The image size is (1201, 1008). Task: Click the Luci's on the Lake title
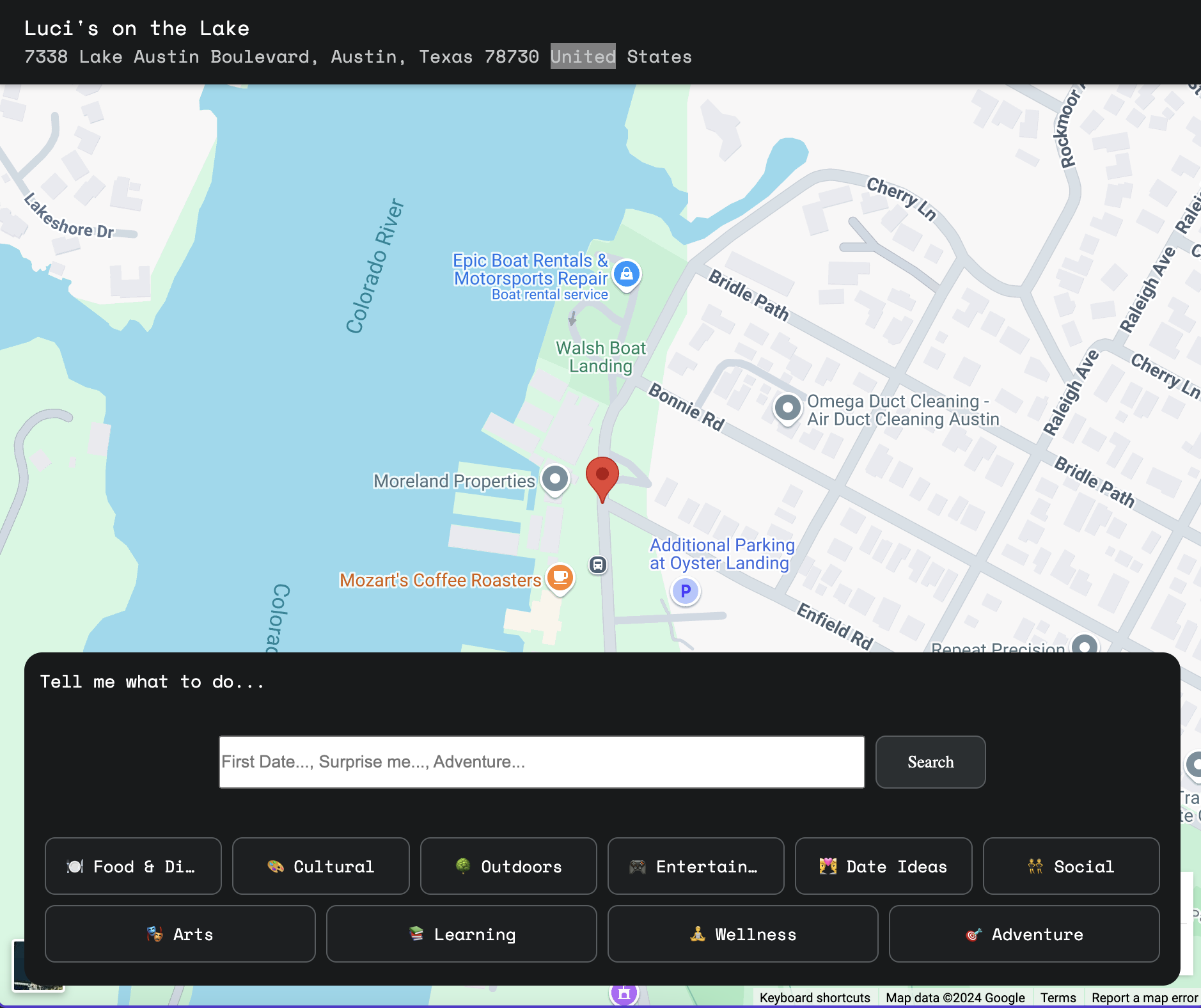point(137,28)
